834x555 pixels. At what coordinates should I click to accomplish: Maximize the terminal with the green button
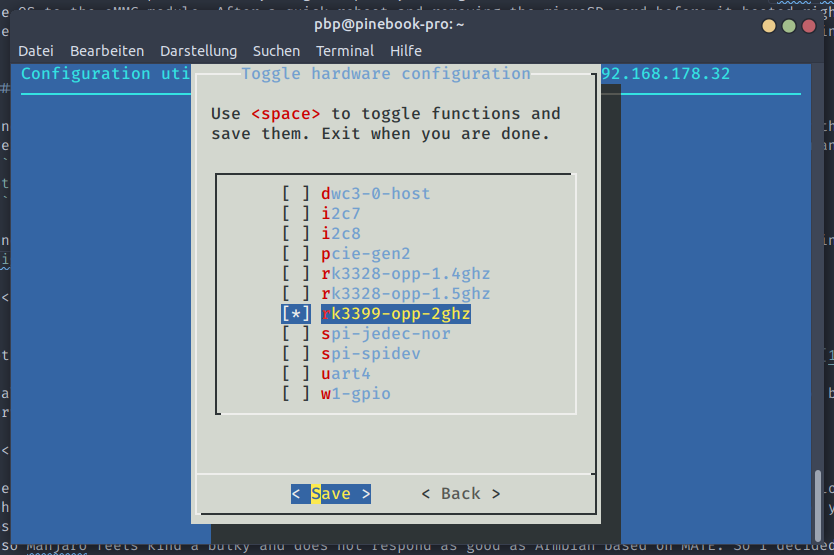[789, 26]
